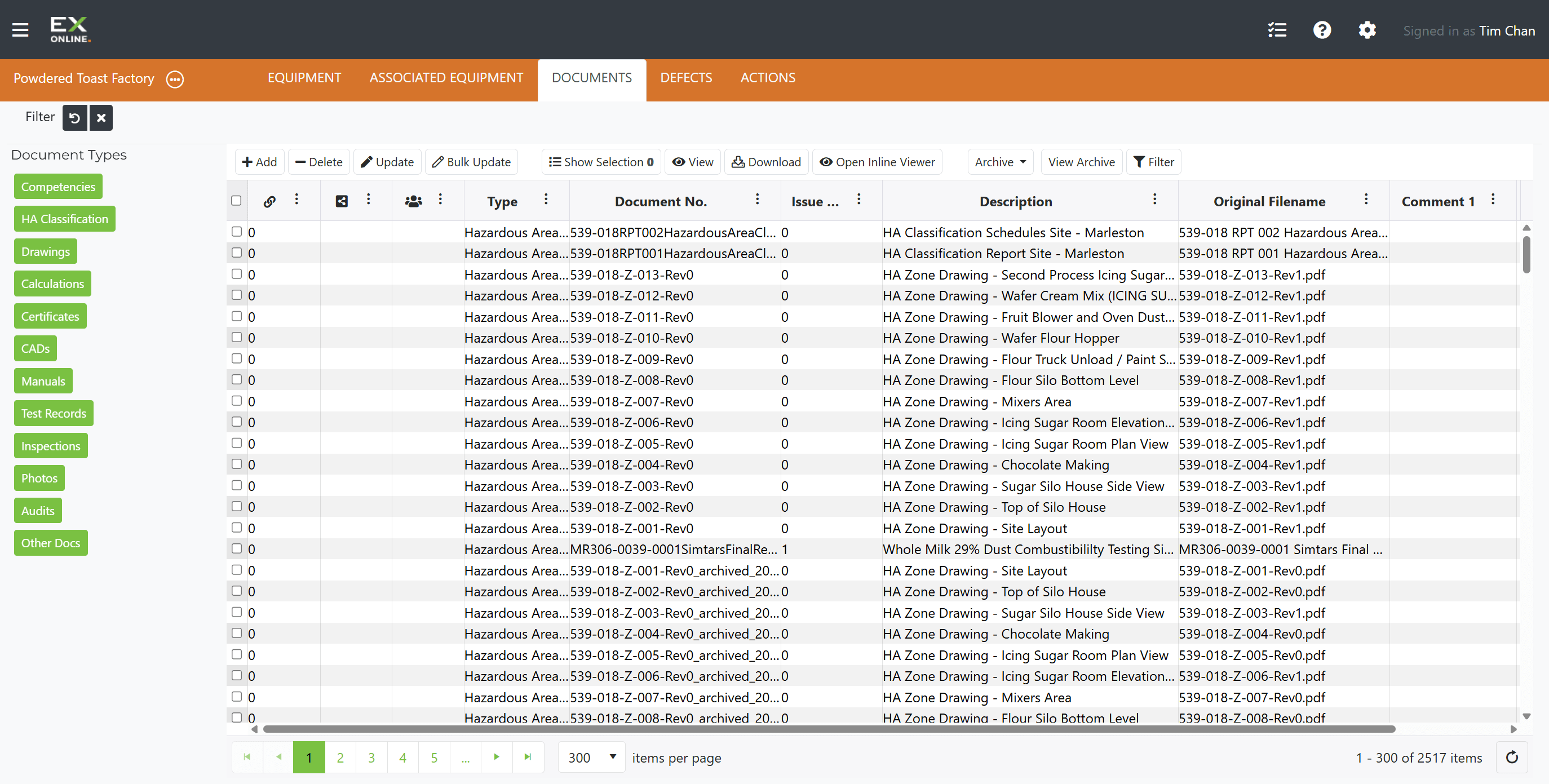The width and height of the screenshot is (1549, 784).
Task: Check the row for 539-018-Z-010-Rev0
Action: 237,336
